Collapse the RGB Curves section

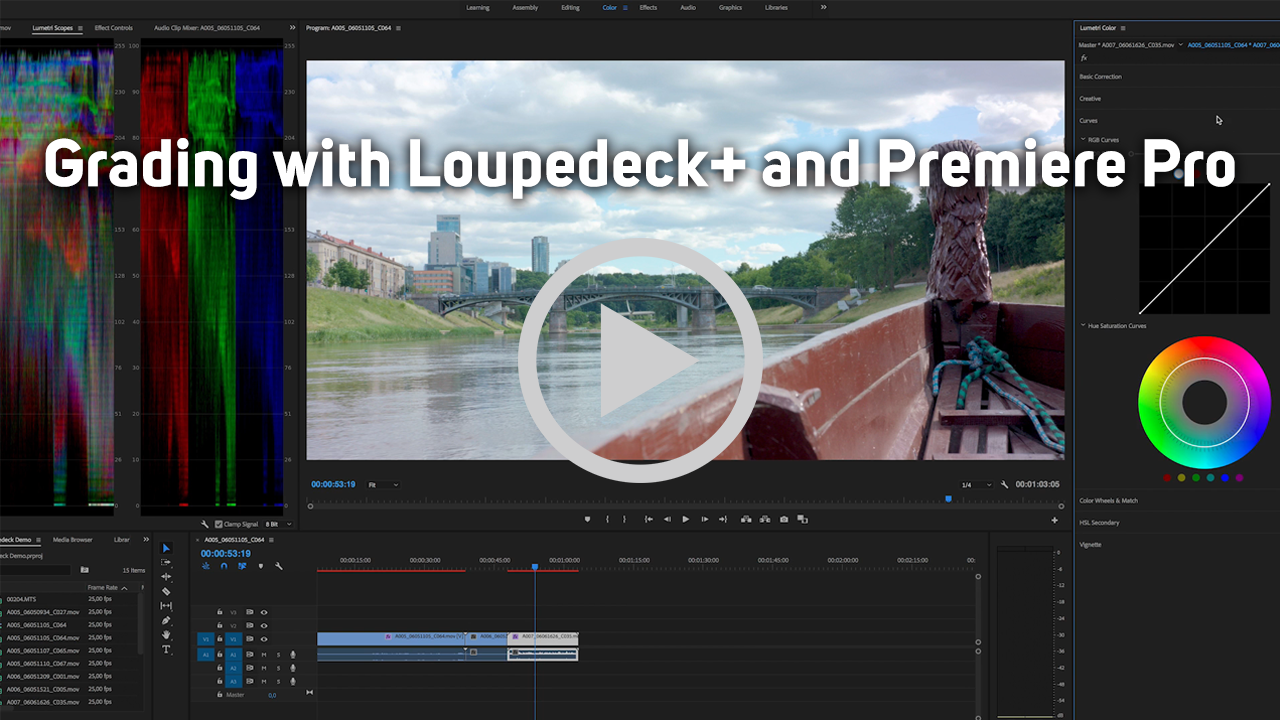click(x=1083, y=140)
